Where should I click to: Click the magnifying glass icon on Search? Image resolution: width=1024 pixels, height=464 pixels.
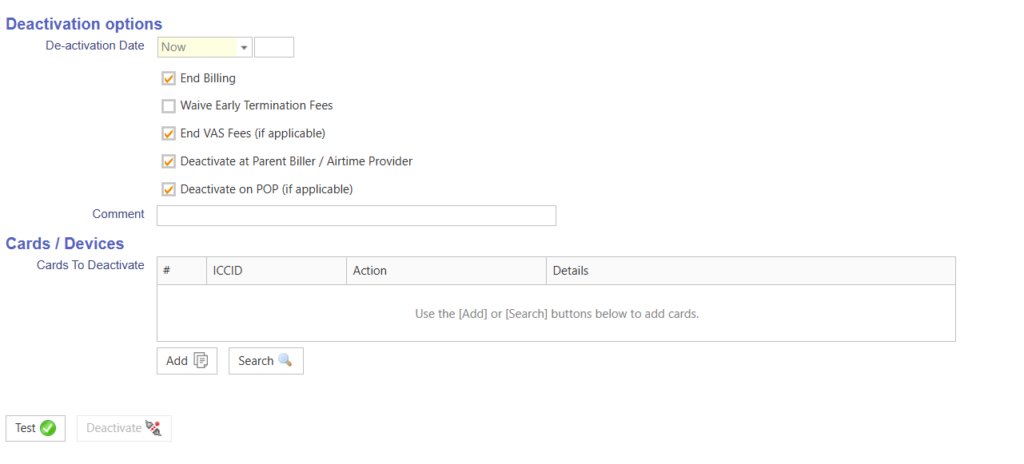(285, 361)
